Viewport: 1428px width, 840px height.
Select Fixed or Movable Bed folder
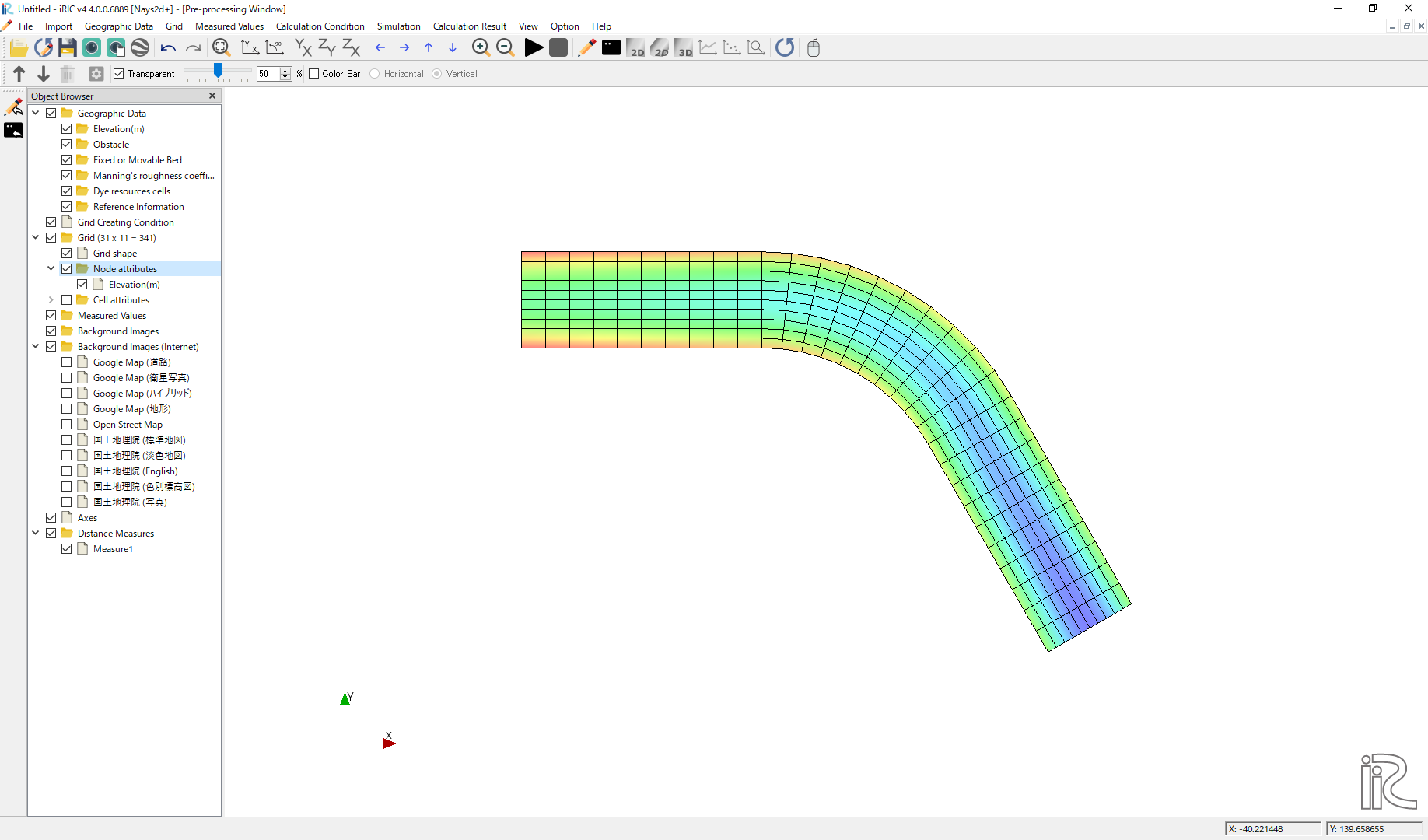pyautogui.click(x=137, y=160)
